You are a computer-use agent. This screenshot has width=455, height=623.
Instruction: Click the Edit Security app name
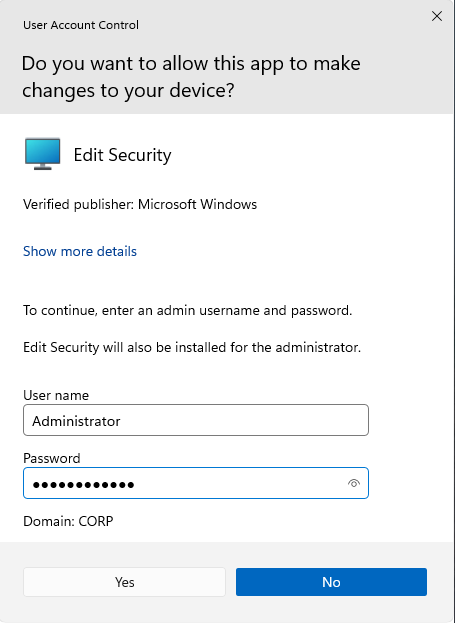pos(122,155)
